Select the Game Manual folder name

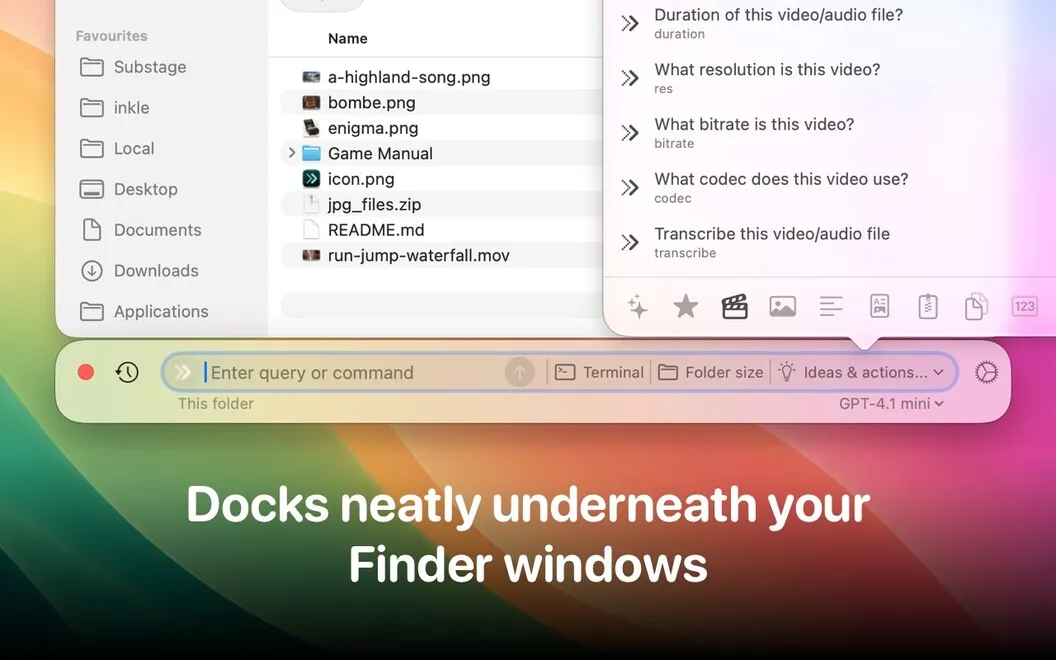click(381, 154)
